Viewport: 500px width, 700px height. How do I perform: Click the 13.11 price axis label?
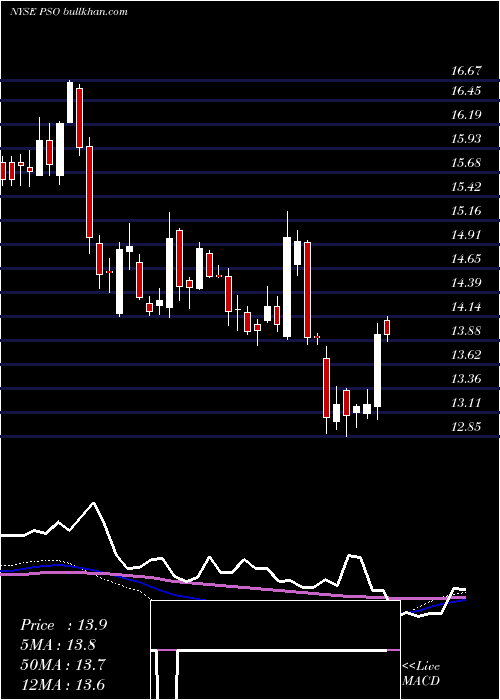(466, 403)
